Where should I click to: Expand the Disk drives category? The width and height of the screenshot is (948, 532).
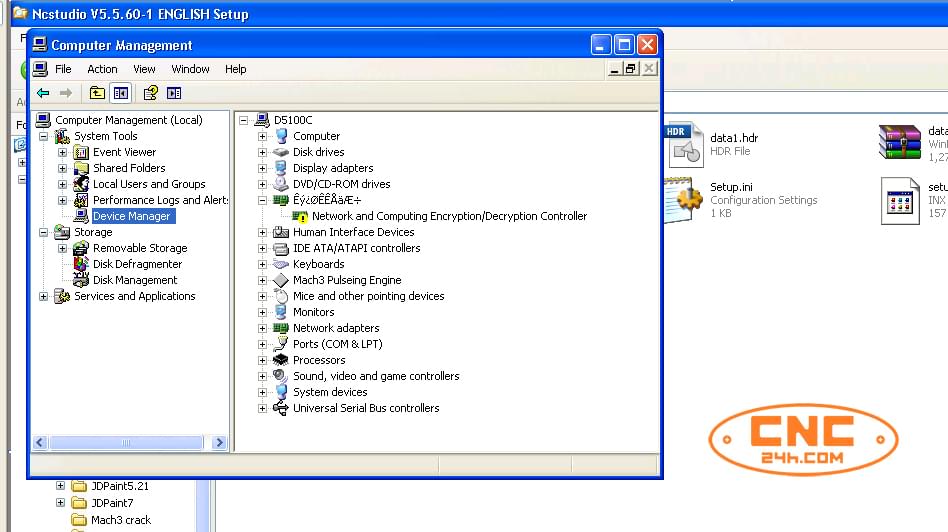262,152
